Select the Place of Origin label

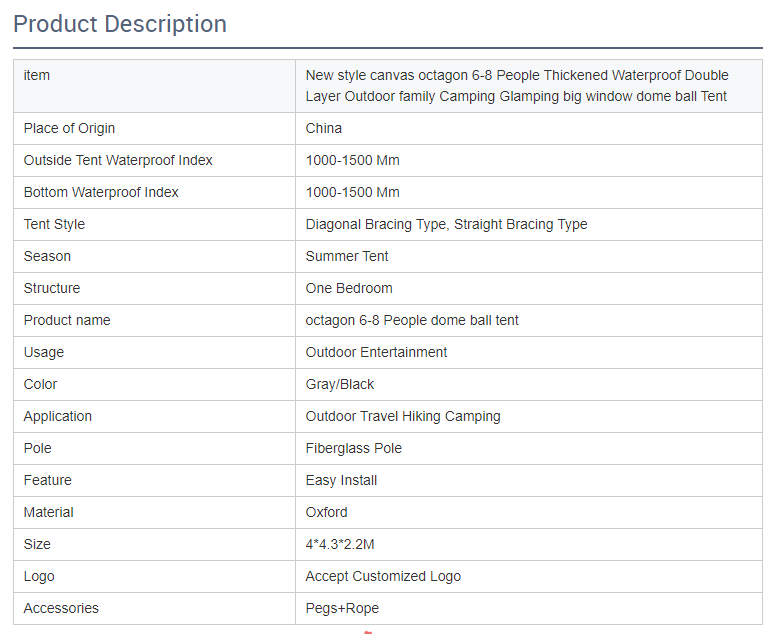tap(69, 128)
